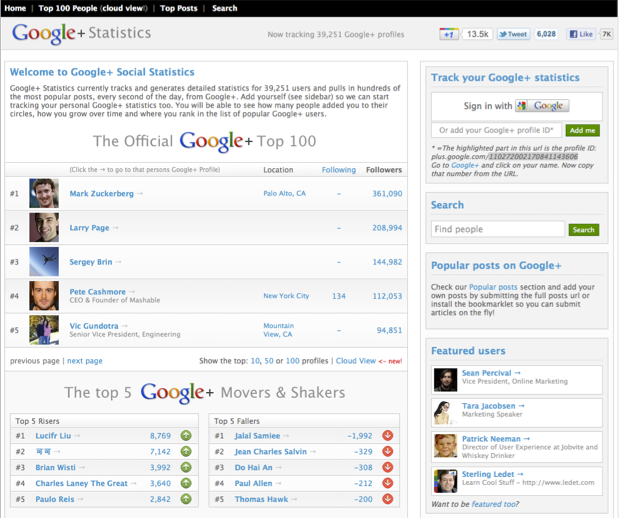
Task: Open Sergey Brin's airplane avatar
Action: pyautogui.click(x=44, y=262)
